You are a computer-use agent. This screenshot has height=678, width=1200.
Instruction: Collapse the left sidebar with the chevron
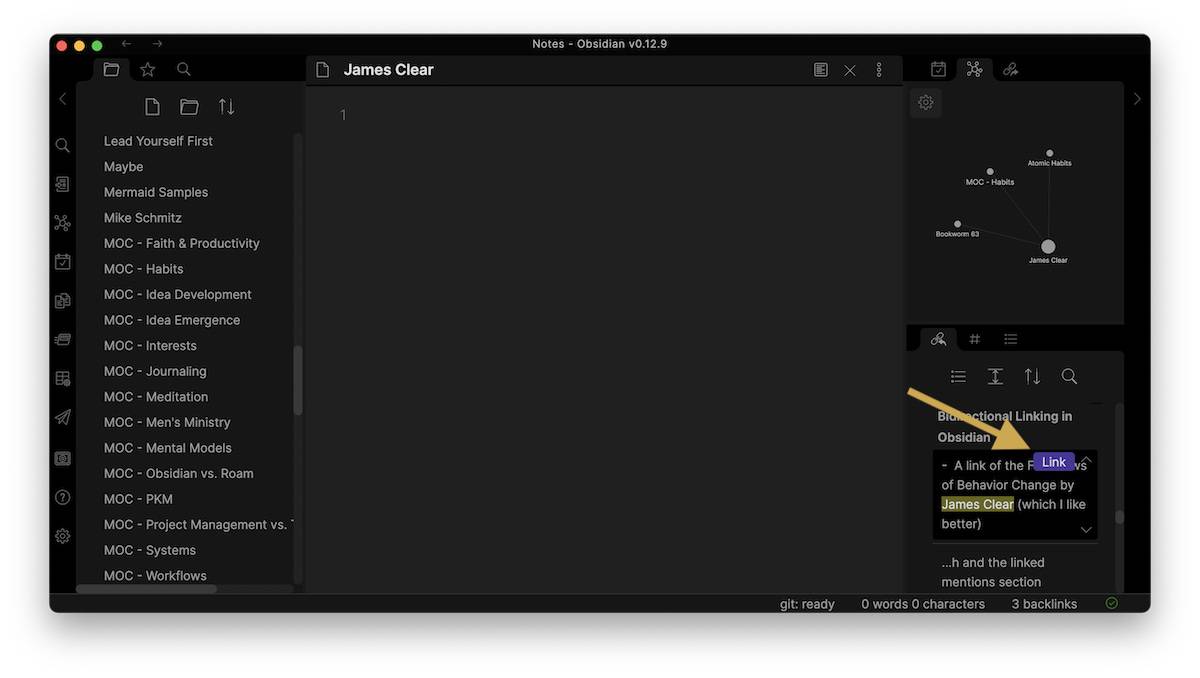pos(62,99)
